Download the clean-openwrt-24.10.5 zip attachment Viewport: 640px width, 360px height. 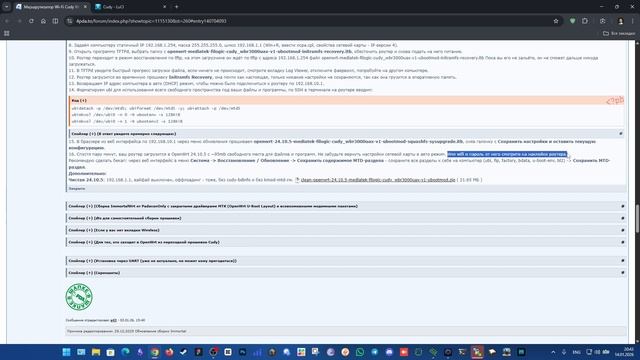[378, 180]
